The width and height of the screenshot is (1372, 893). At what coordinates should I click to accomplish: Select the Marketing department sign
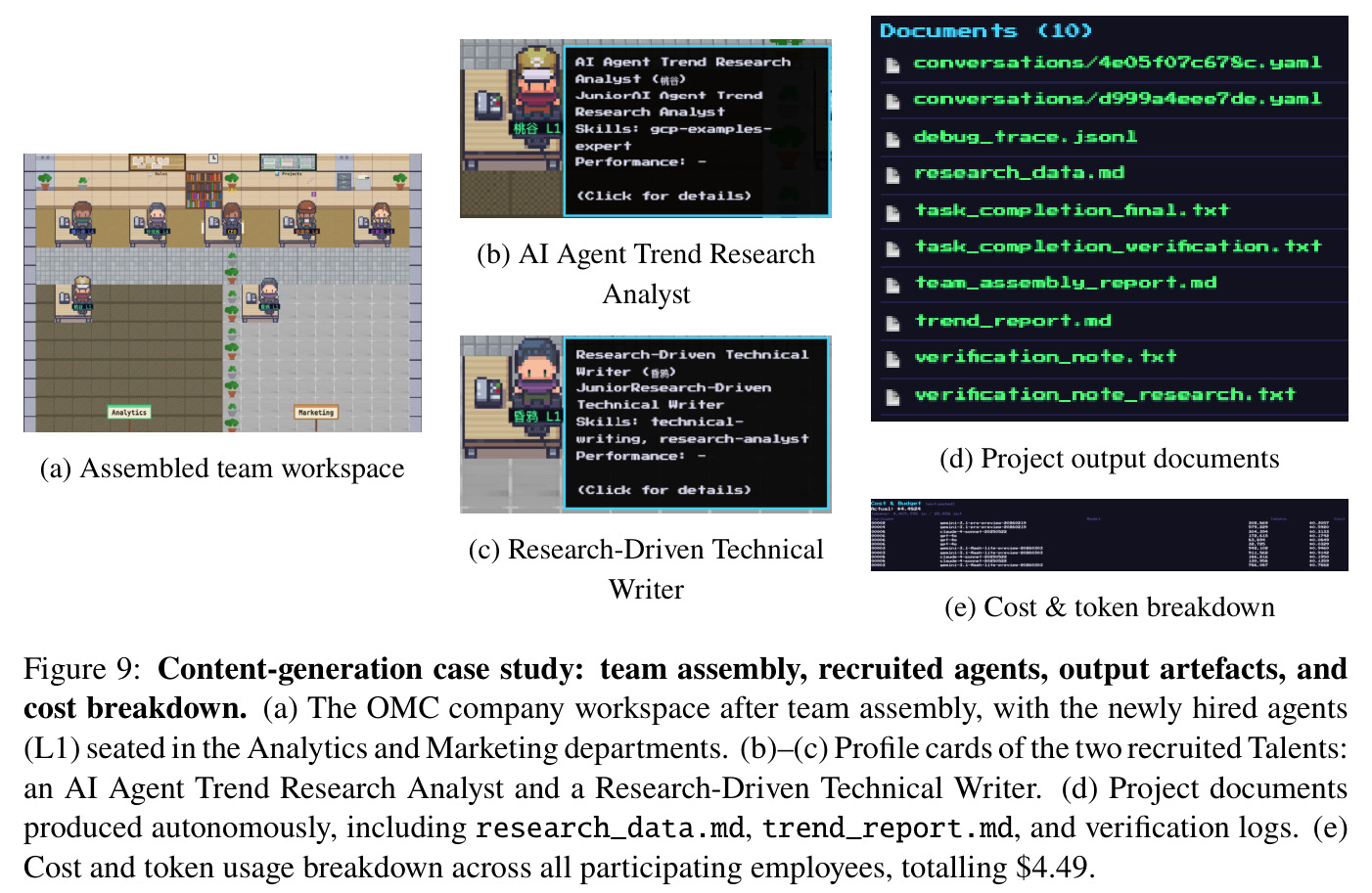316,413
